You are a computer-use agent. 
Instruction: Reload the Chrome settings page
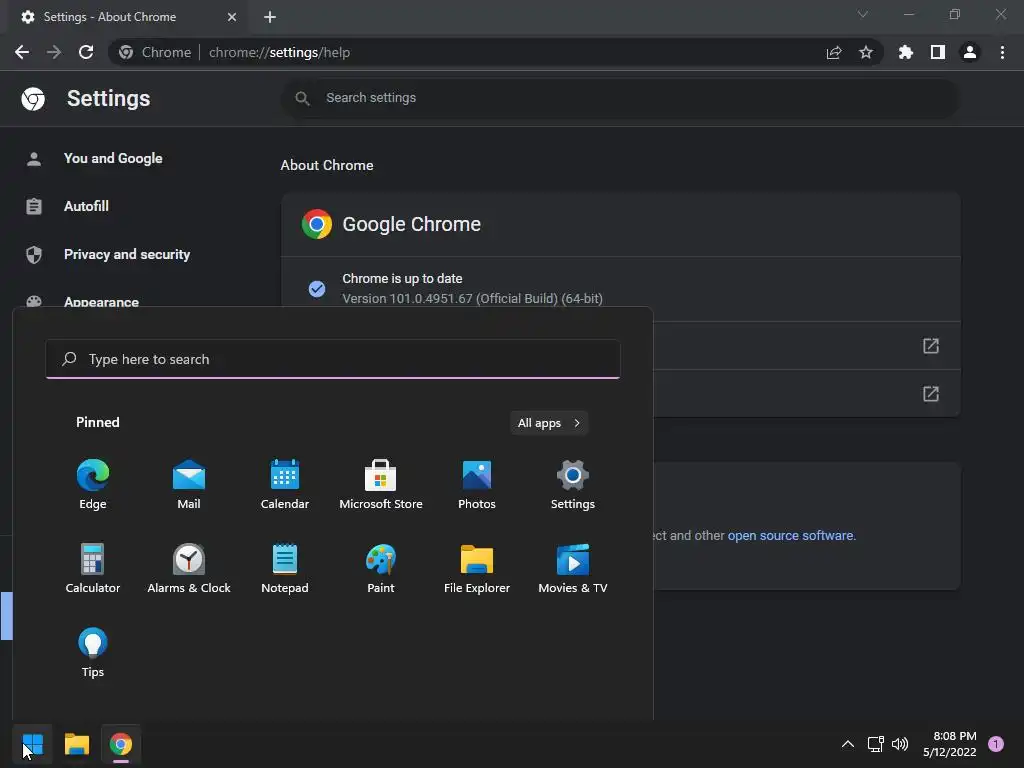(86, 52)
